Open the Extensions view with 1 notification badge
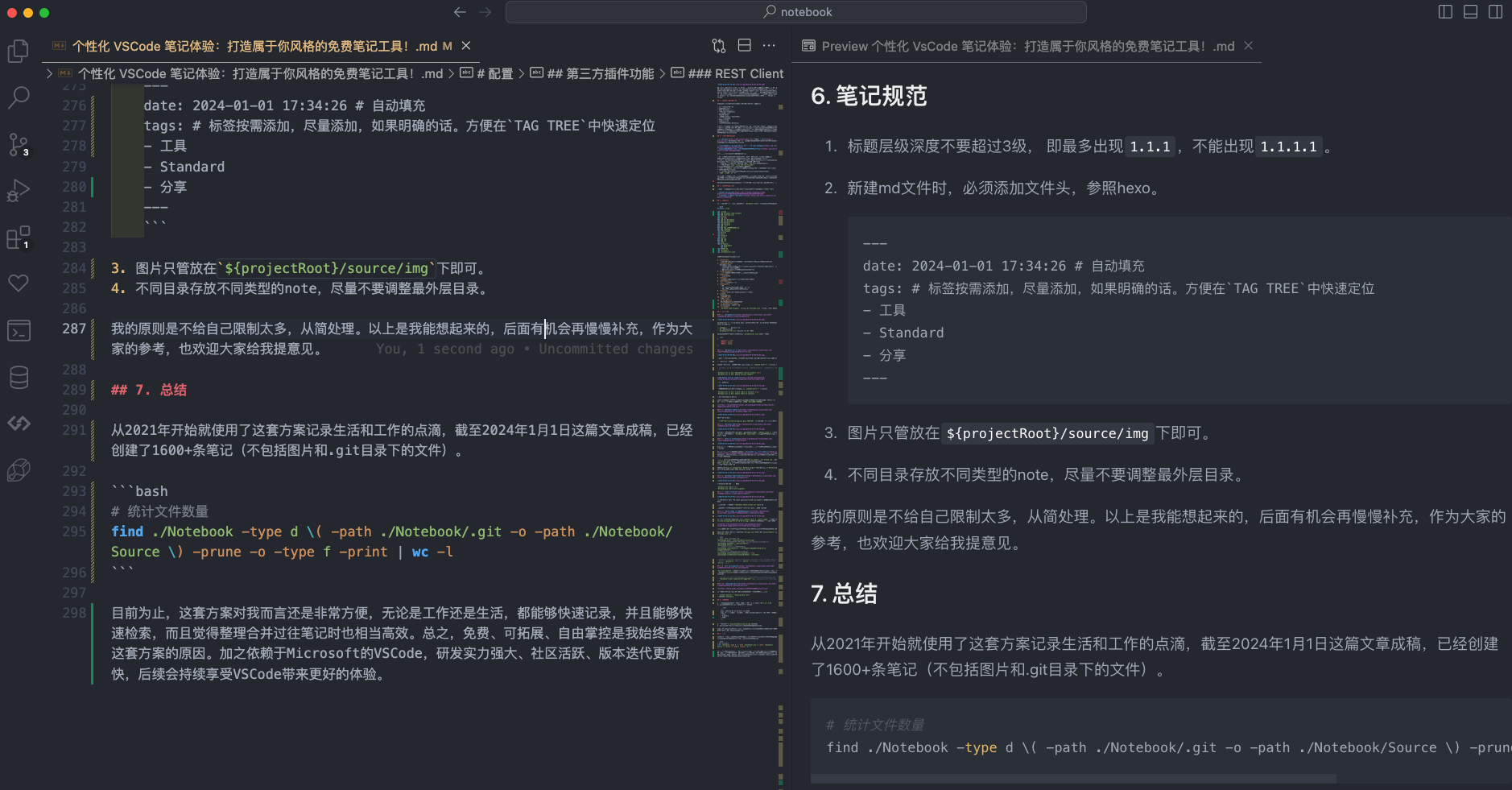The height and width of the screenshot is (790, 1512). click(x=19, y=237)
